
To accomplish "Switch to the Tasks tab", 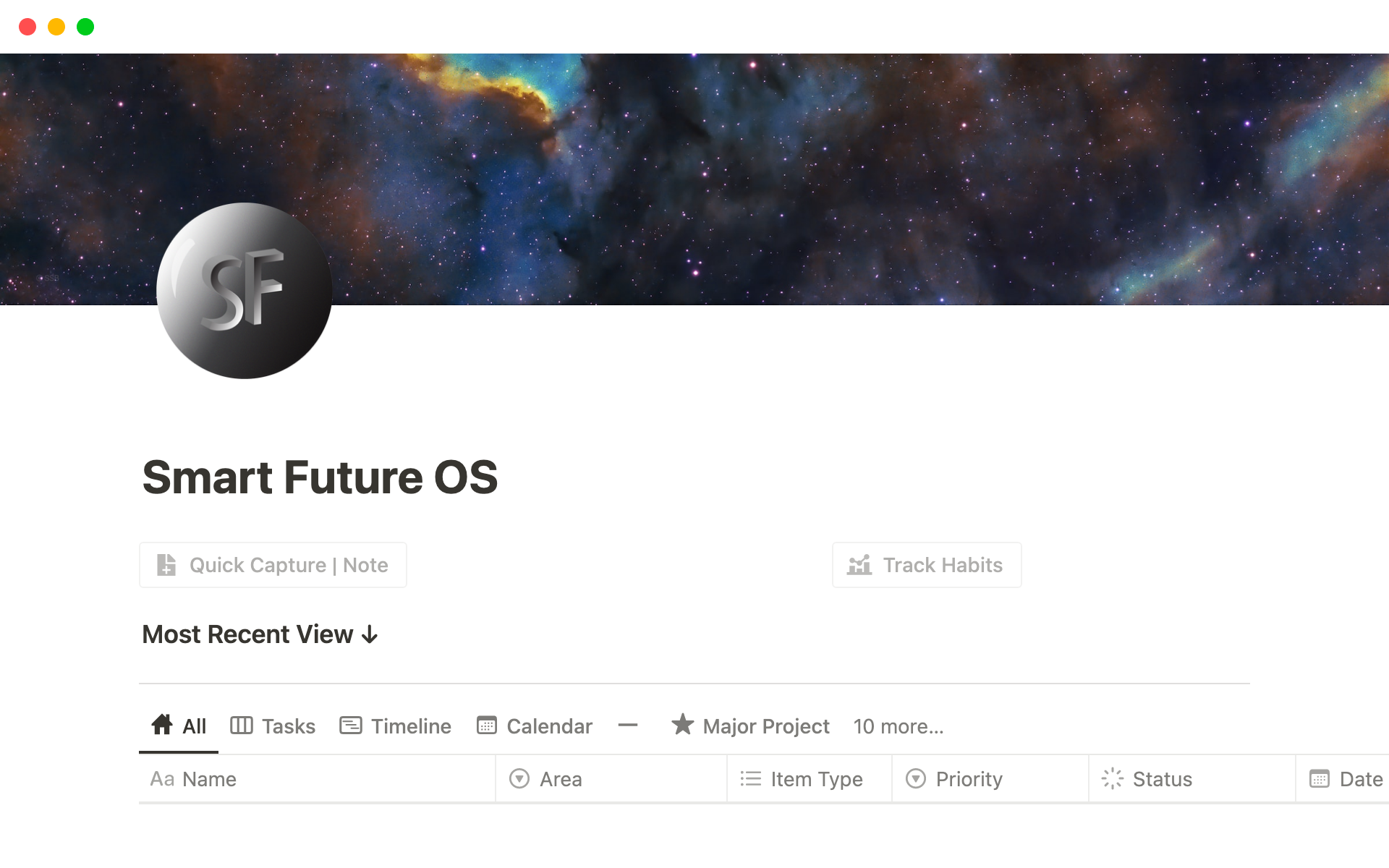I will (275, 725).
